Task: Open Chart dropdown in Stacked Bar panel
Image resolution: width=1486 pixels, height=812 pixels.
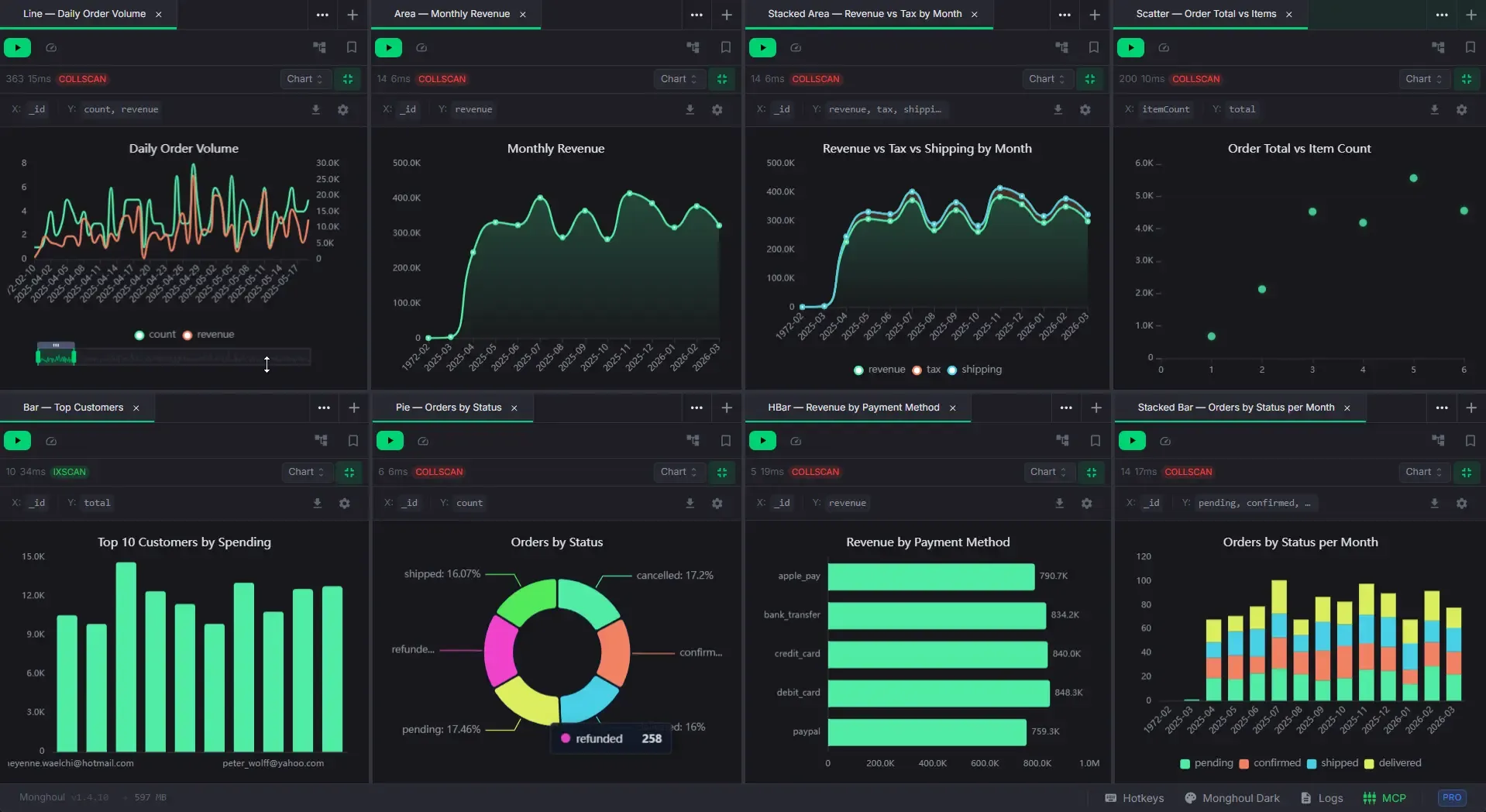Action: tap(1424, 472)
